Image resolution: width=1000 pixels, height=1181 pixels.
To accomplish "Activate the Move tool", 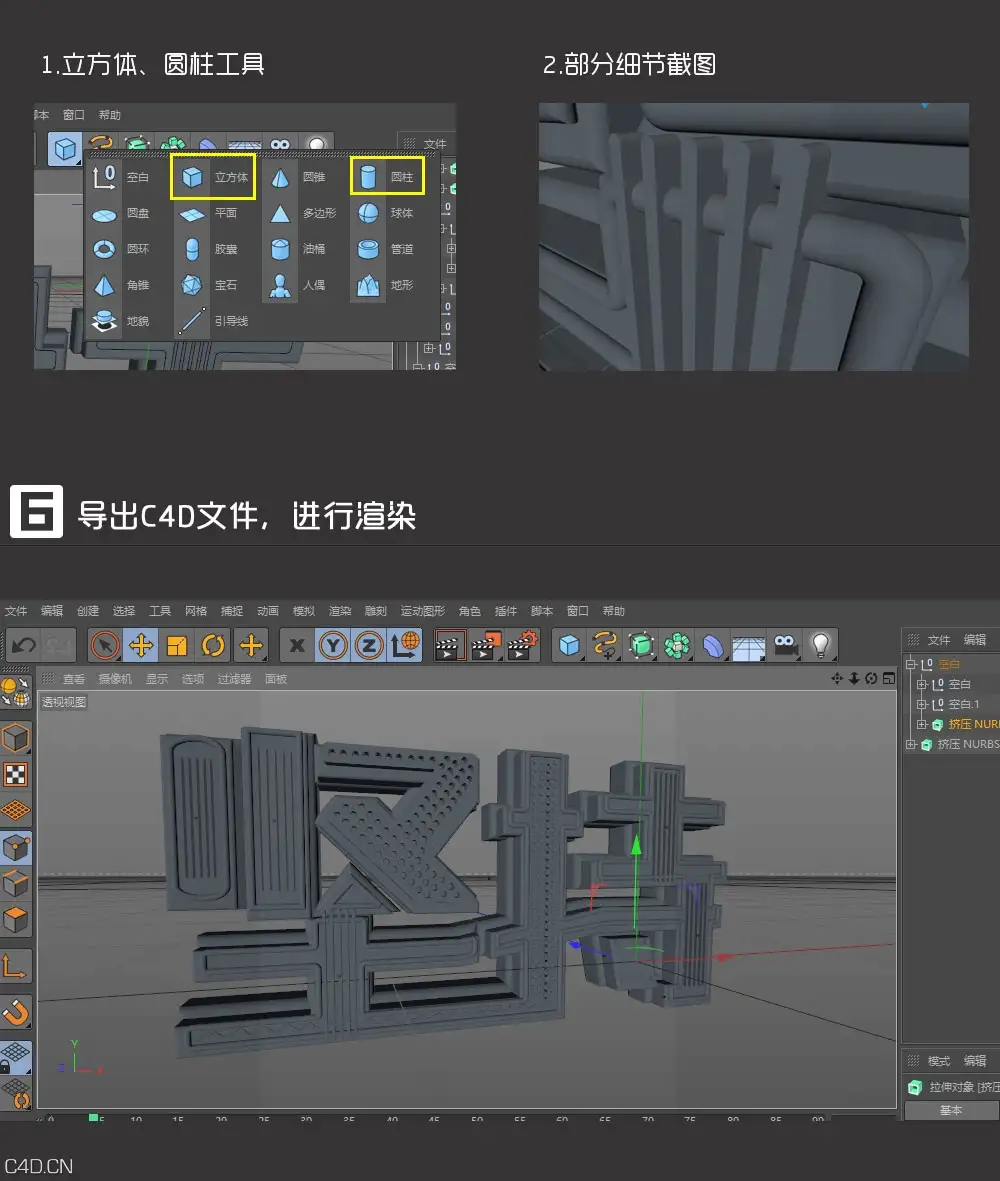I will pos(141,645).
